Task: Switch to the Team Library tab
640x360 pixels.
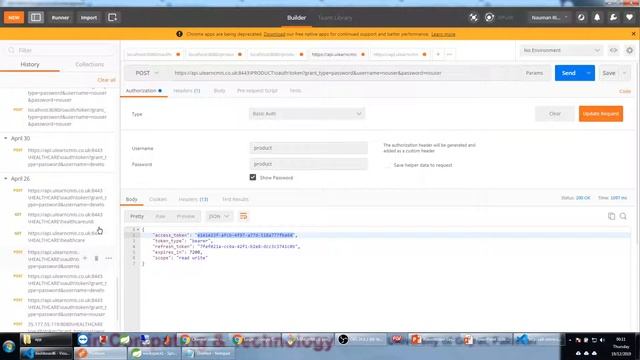Action: pos(335,18)
